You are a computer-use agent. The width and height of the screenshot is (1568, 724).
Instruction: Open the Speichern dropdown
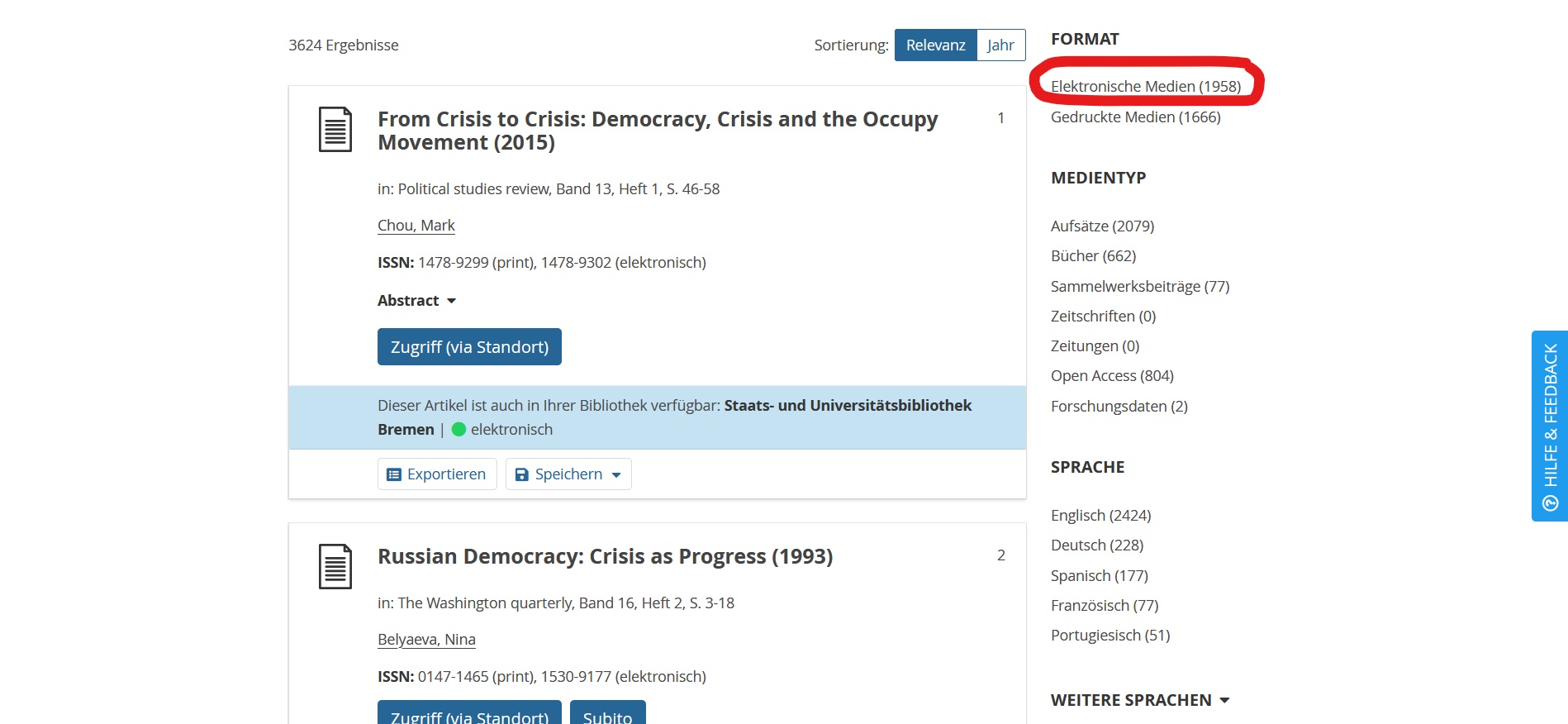tap(568, 474)
